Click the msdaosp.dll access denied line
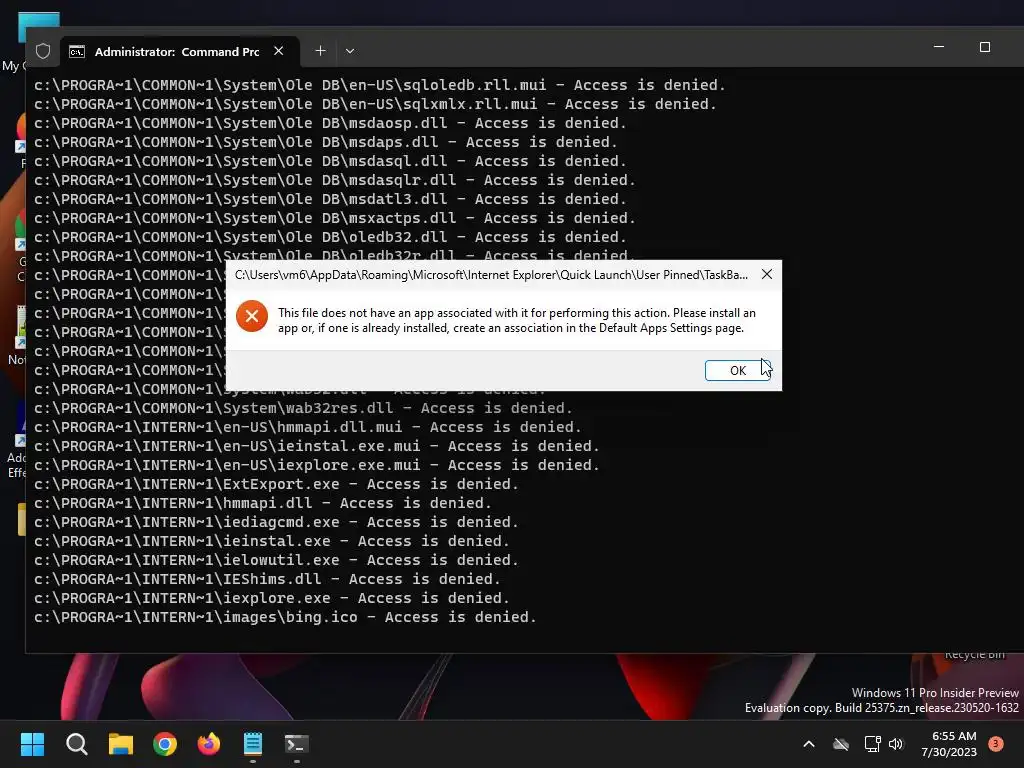The height and width of the screenshot is (768, 1024). pos(330,123)
